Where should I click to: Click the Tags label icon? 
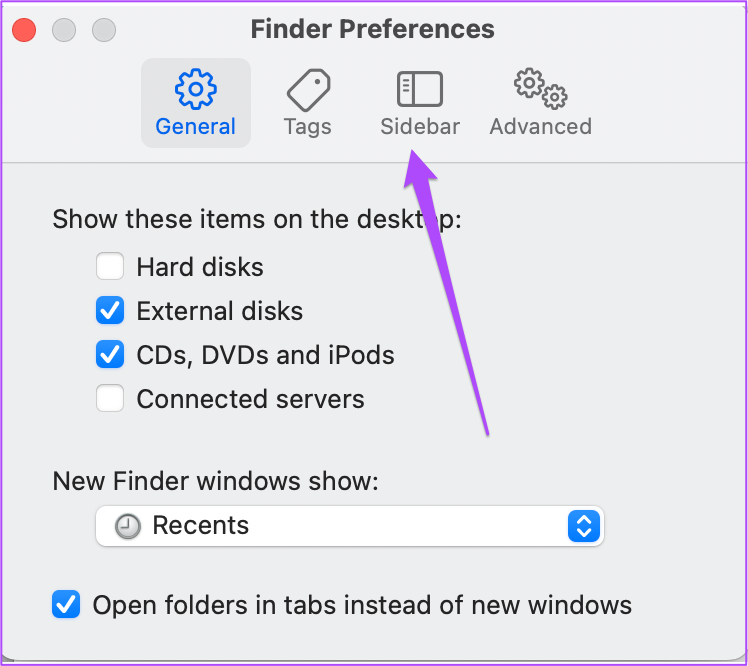coord(309,90)
